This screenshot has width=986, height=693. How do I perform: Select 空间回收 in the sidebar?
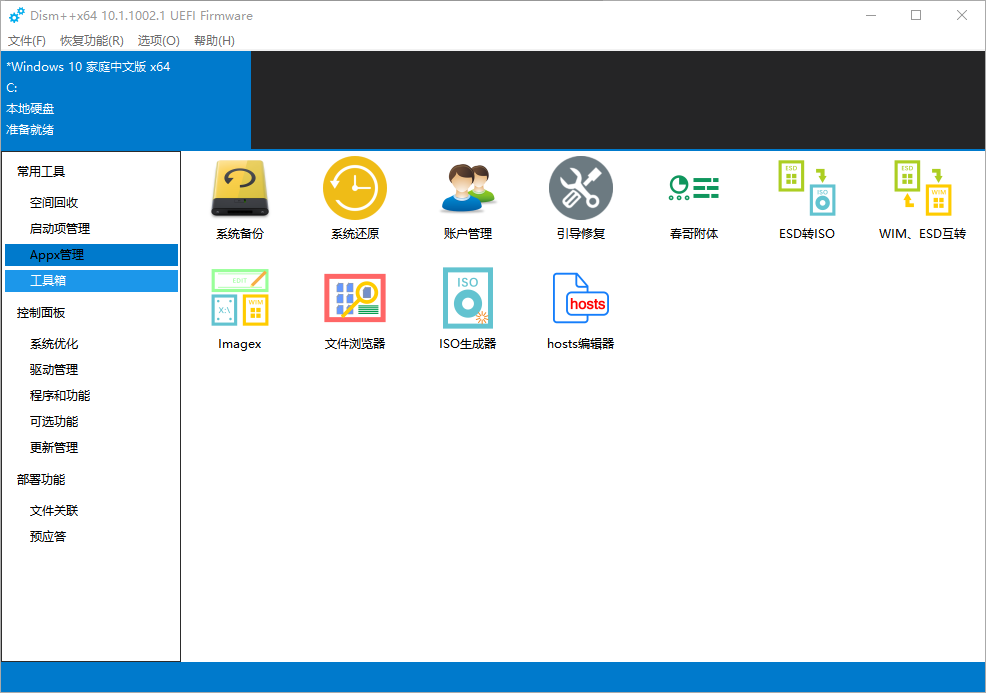click(54, 203)
